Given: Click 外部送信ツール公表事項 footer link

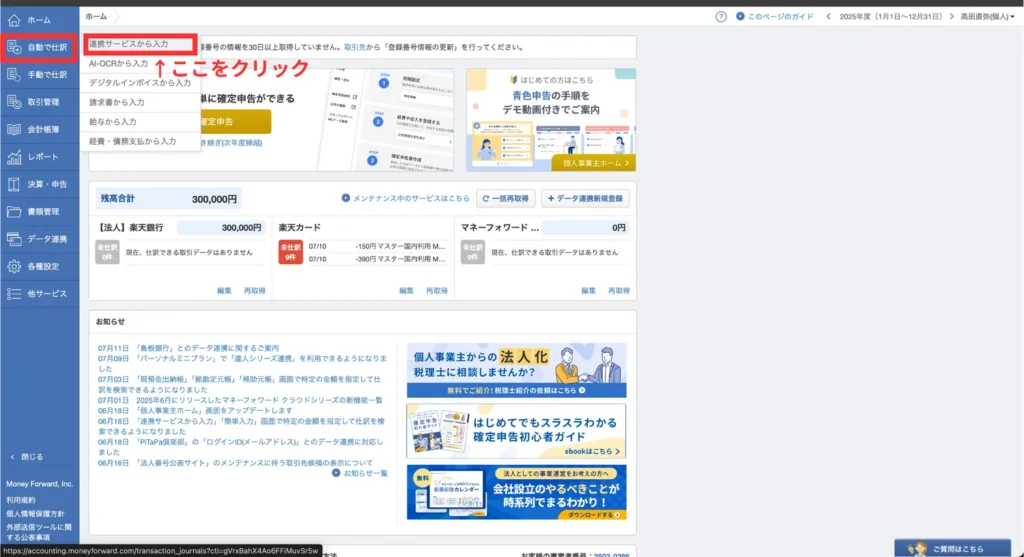Looking at the screenshot, I should click(39, 532).
